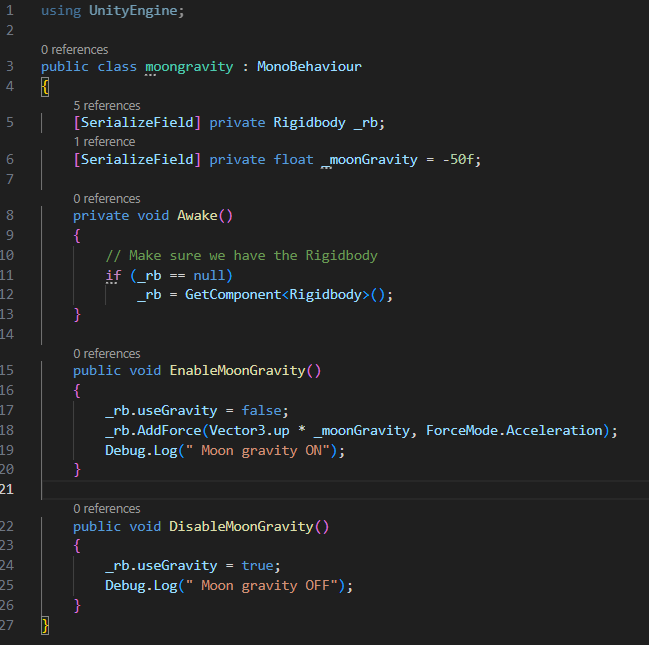This screenshot has height=645, width=649.
Task: Open references lens above EnableMoonGravity method
Action: tap(107, 353)
